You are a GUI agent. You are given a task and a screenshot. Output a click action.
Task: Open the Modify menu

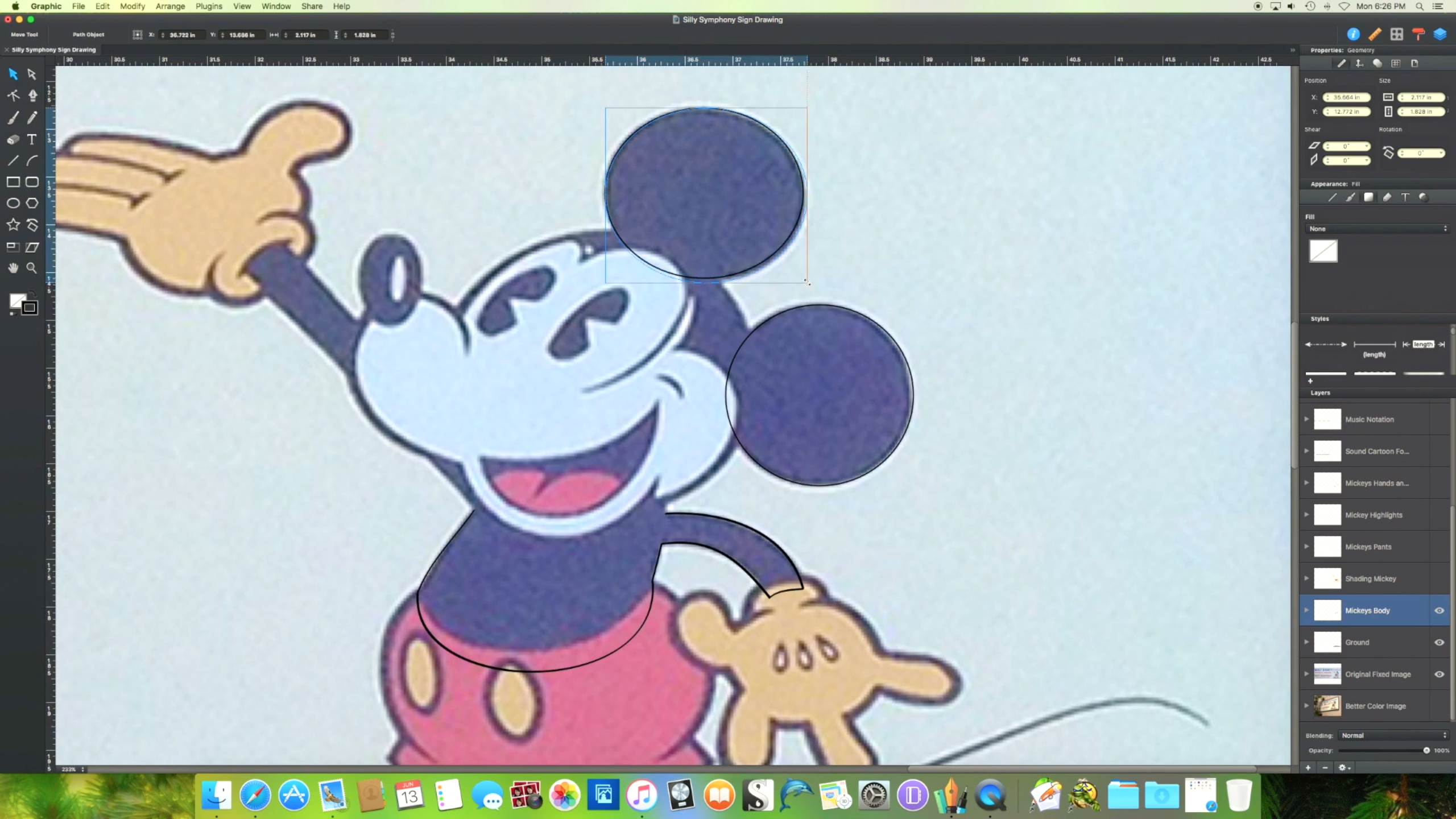click(x=133, y=6)
